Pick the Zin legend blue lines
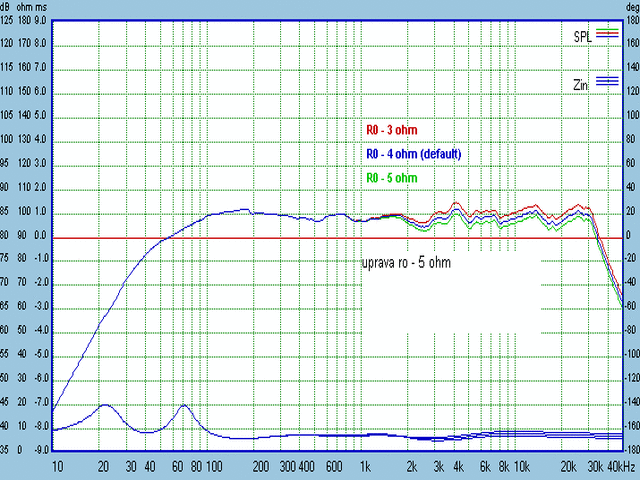 click(x=607, y=81)
